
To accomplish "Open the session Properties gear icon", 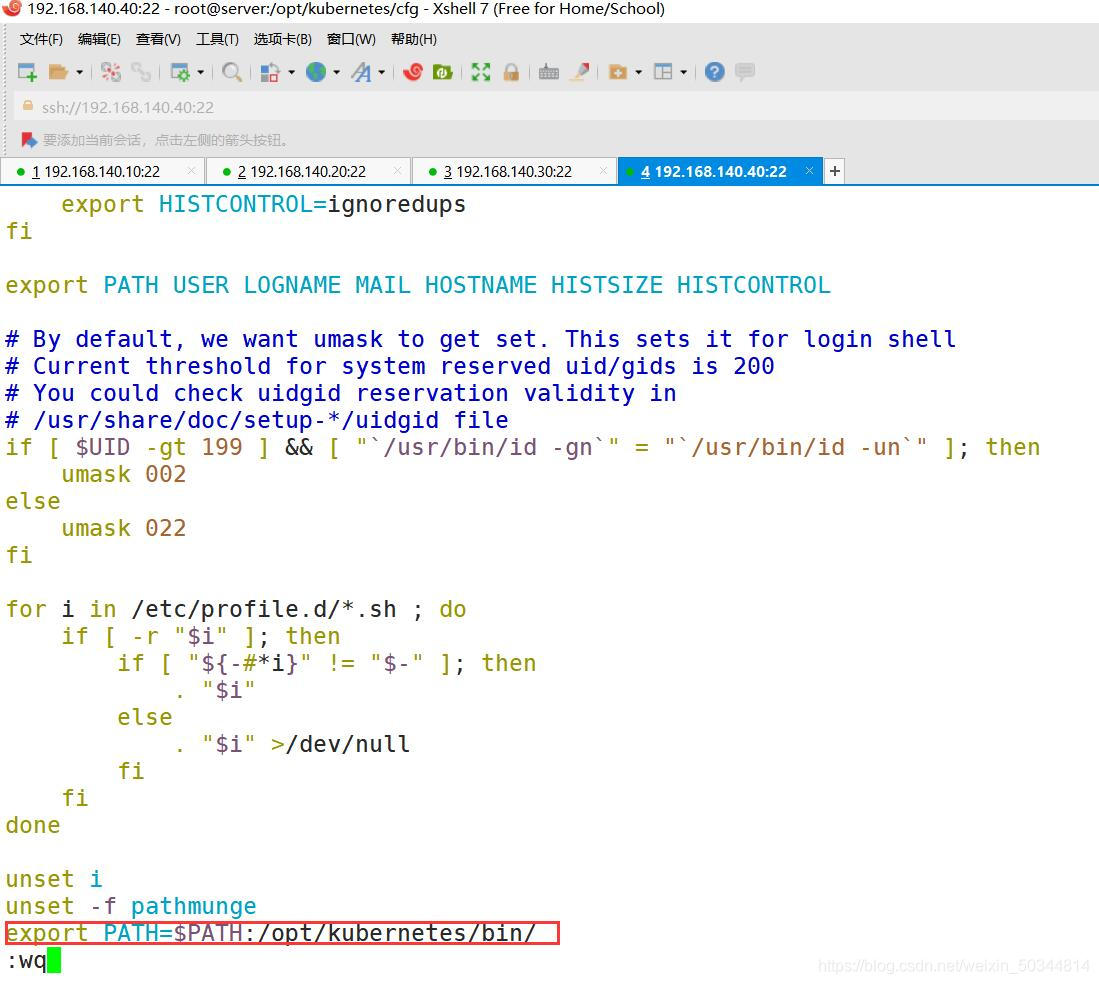I will point(179,71).
